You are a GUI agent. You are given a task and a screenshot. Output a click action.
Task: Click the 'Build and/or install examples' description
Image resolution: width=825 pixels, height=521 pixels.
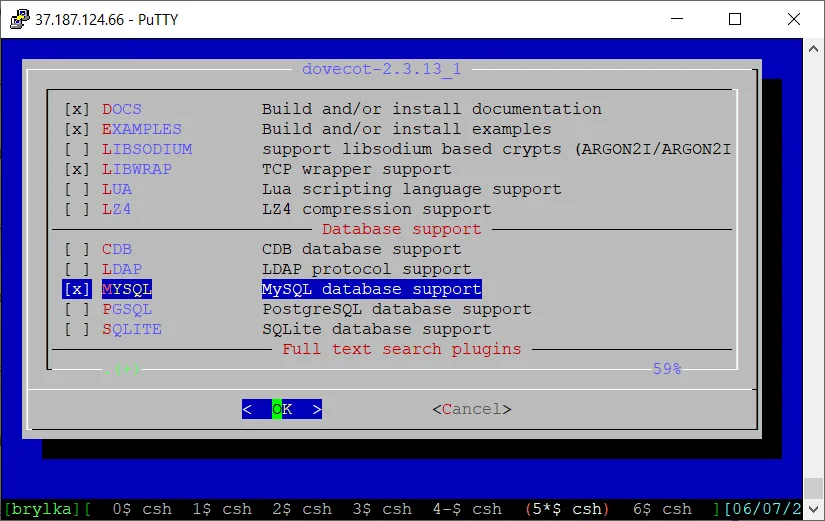[x=407, y=129]
